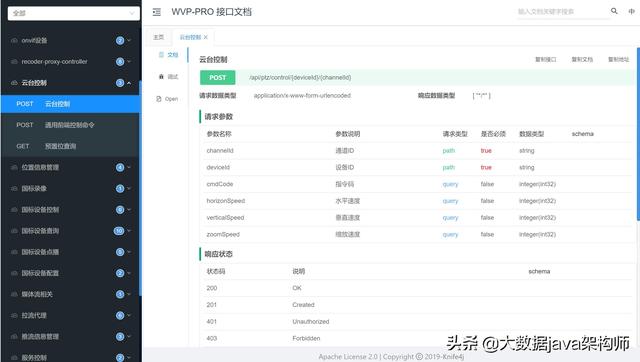Viewport: 640px width, 362px height.
Task: Open the 国标设备配置 group label
Action: 40,273
